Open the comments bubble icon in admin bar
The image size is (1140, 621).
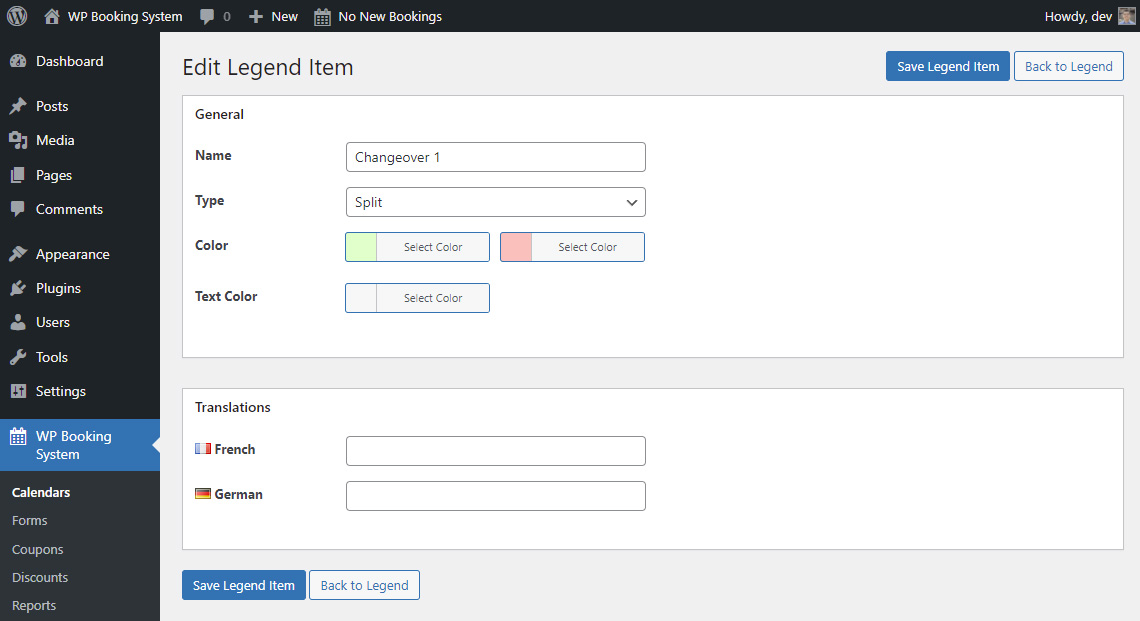tap(207, 17)
